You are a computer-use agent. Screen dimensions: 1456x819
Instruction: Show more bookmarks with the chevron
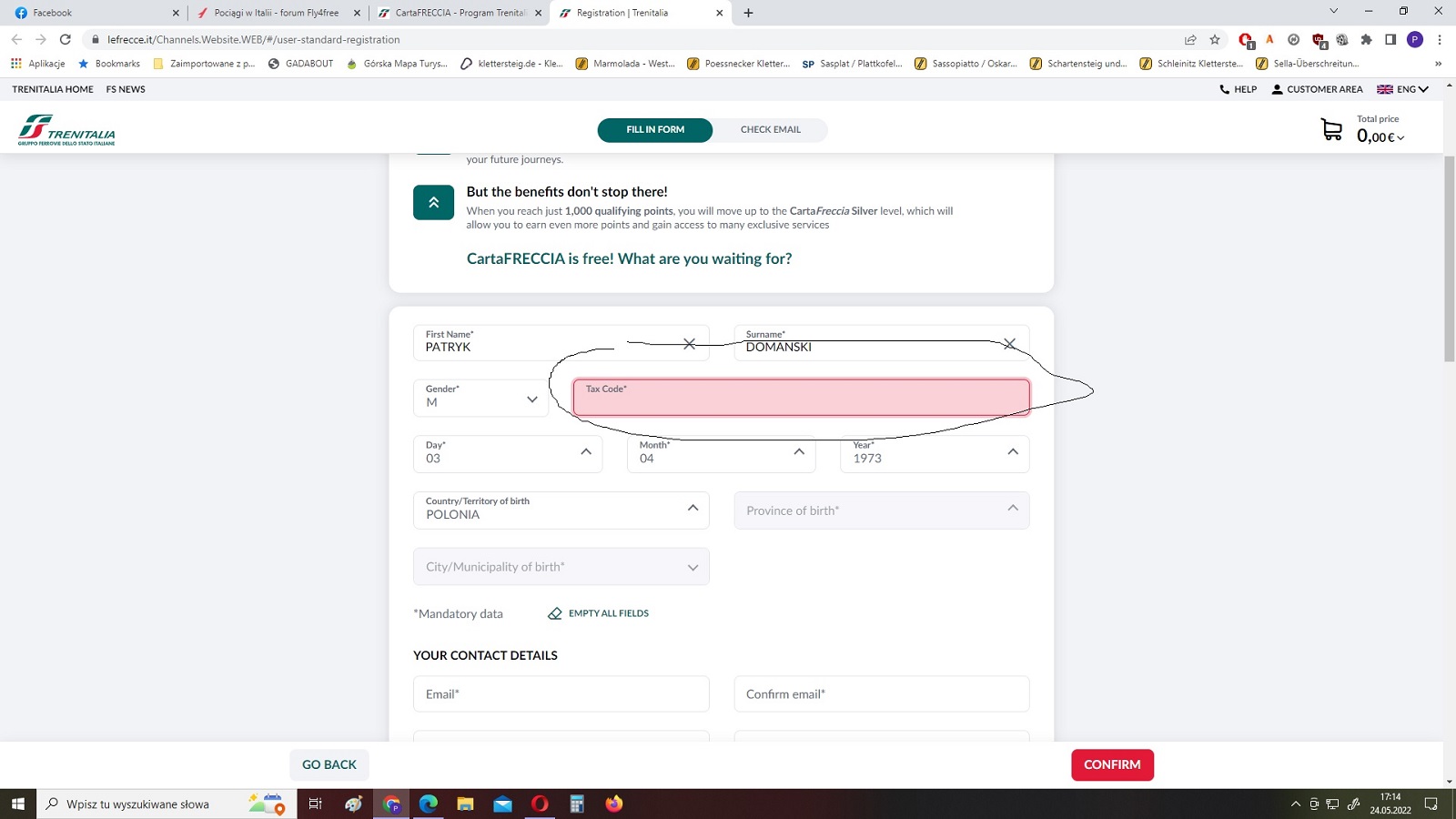(x=1438, y=64)
